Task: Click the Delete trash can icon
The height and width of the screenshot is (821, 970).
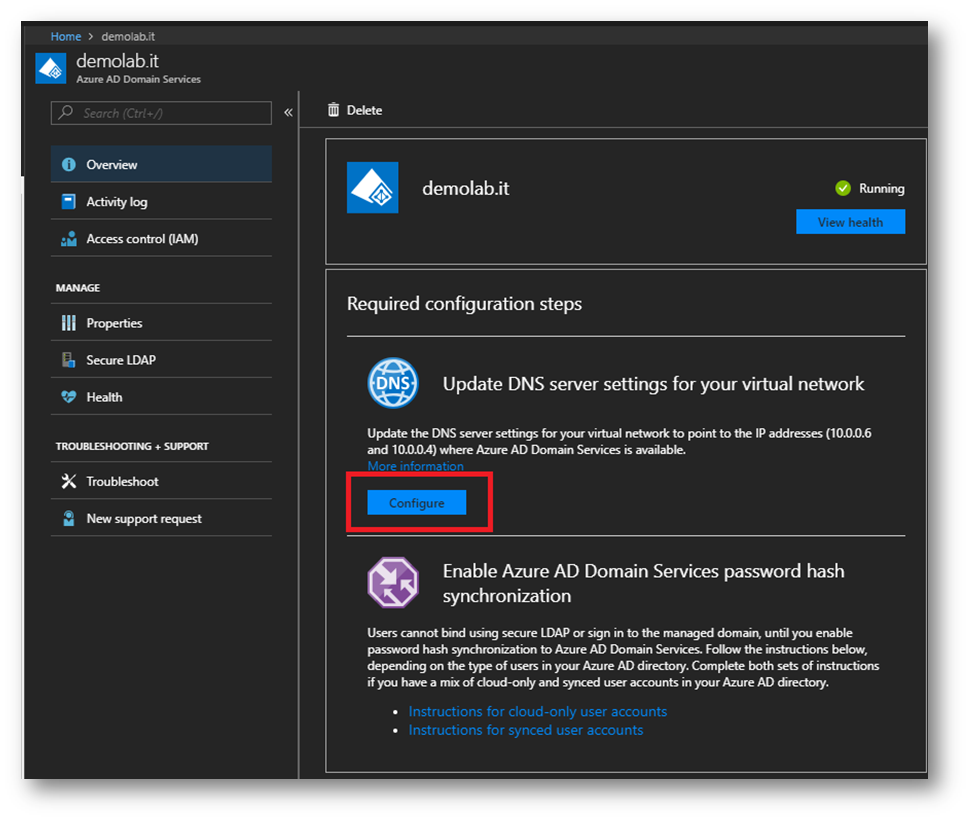Action: pos(333,110)
